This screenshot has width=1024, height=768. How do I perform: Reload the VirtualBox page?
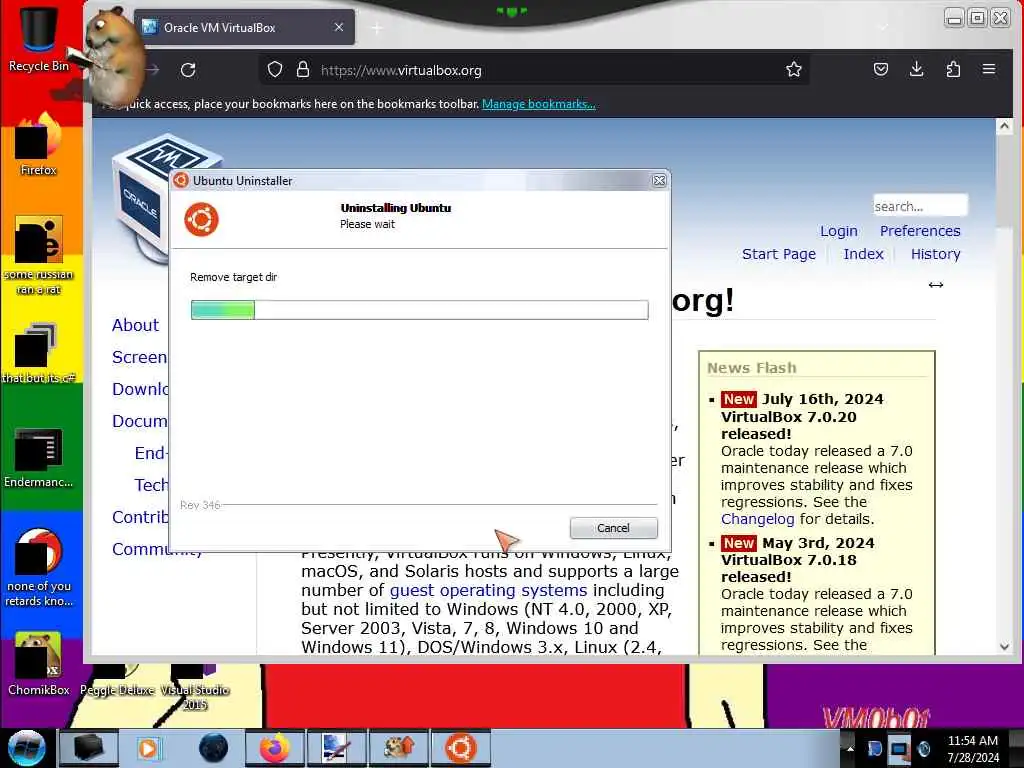click(188, 70)
